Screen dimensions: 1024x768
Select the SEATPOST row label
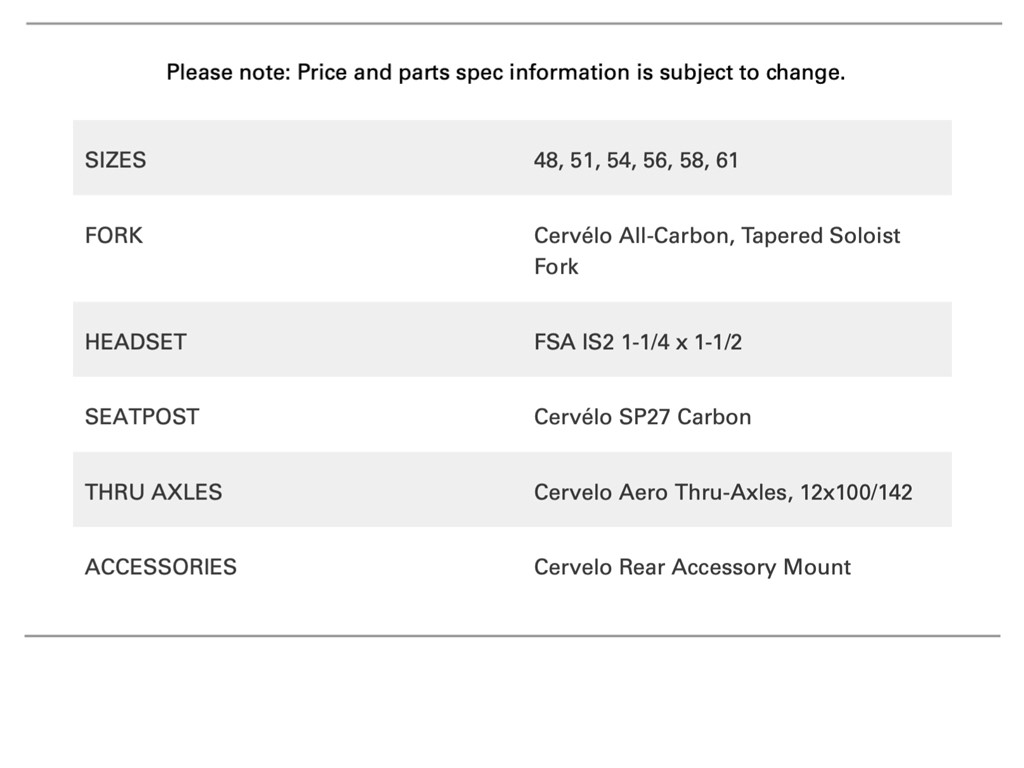pyautogui.click(x=142, y=417)
